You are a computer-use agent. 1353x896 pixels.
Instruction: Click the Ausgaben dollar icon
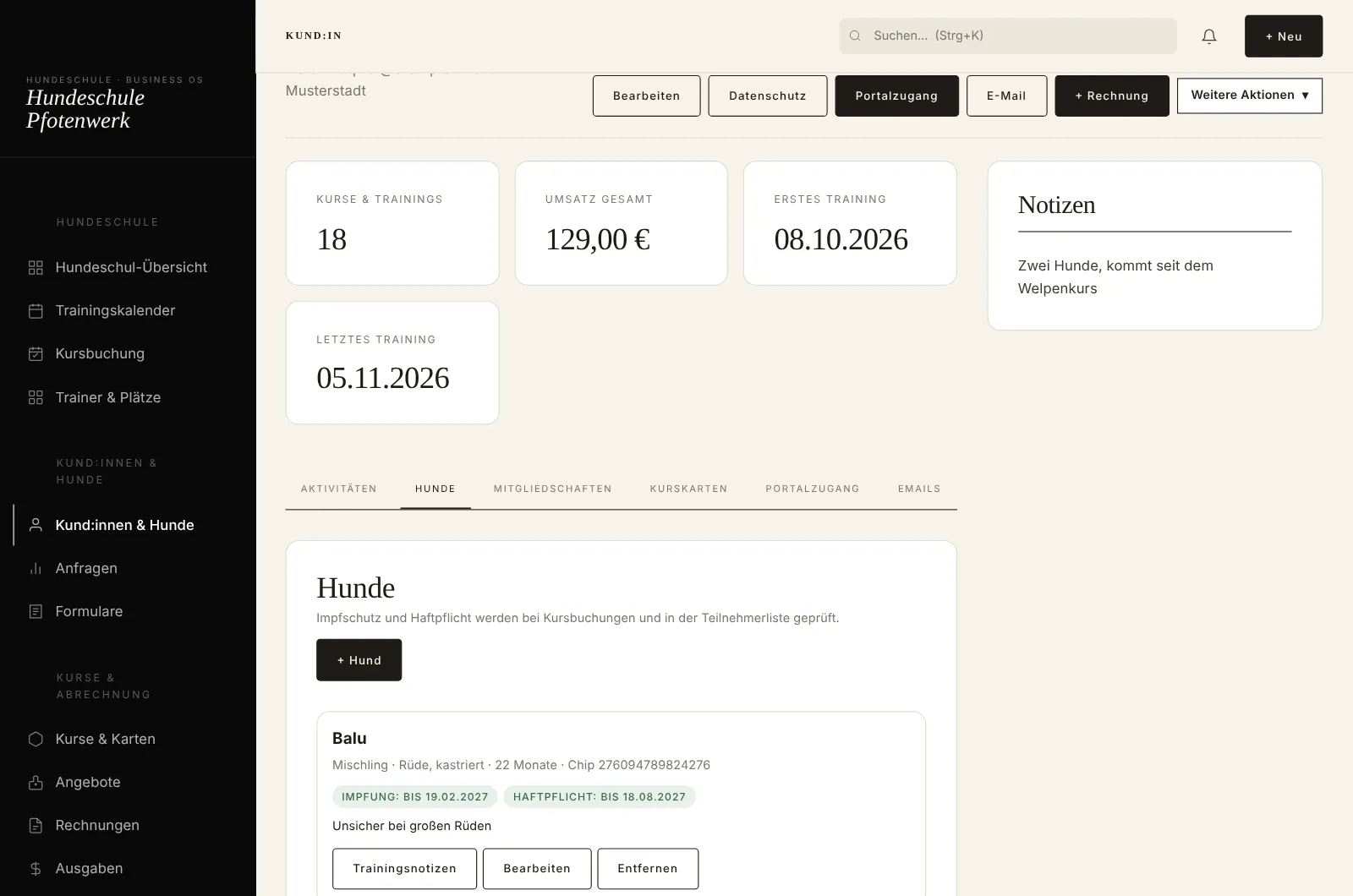[36, 868]
